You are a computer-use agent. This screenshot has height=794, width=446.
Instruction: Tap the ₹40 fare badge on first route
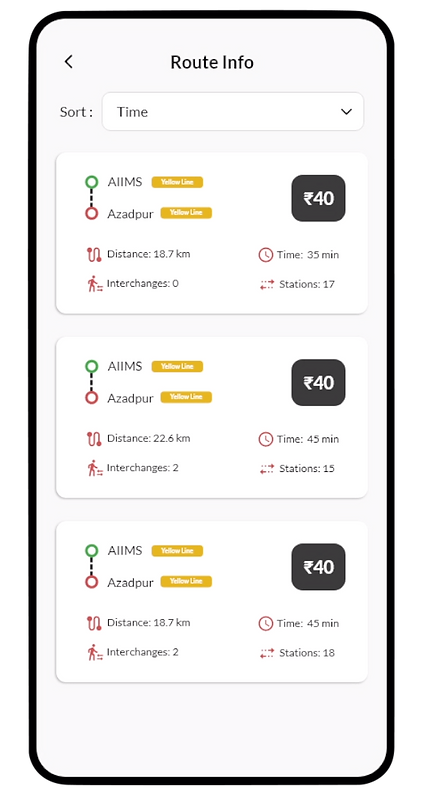pyautogui.click(x=318, y=198)
